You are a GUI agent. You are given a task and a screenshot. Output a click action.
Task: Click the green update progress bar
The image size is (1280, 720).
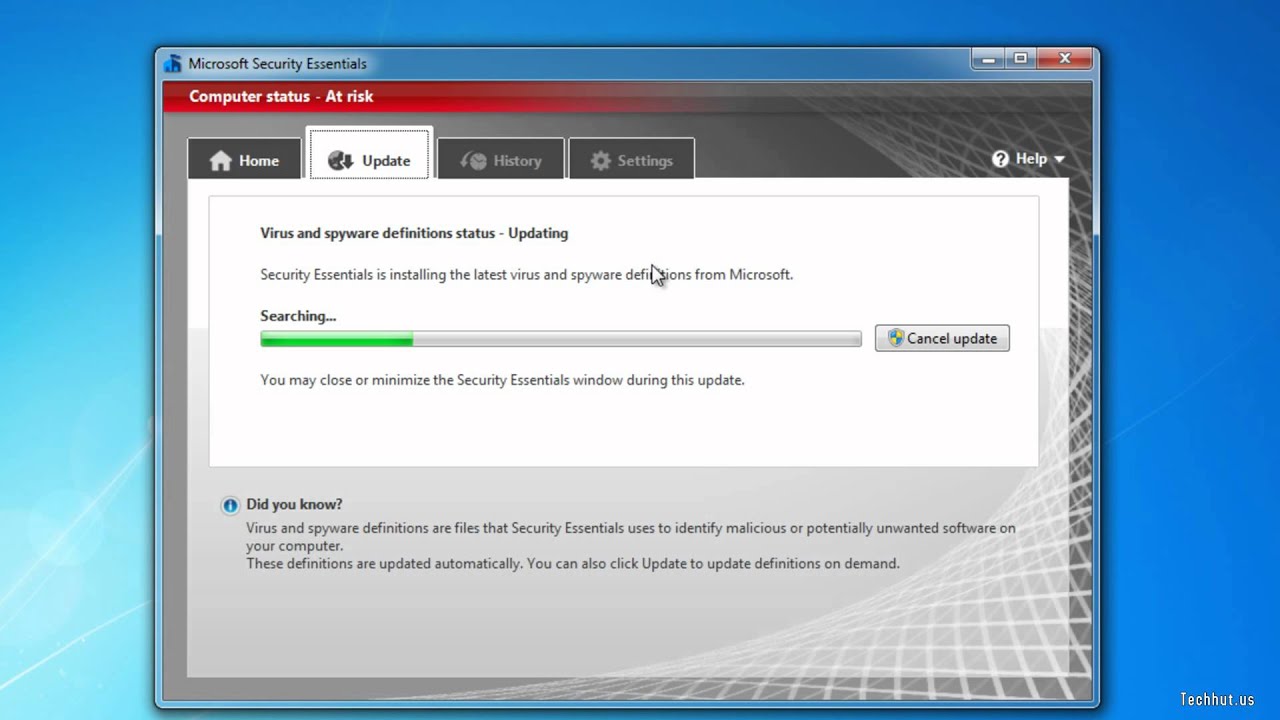[560, 340]
